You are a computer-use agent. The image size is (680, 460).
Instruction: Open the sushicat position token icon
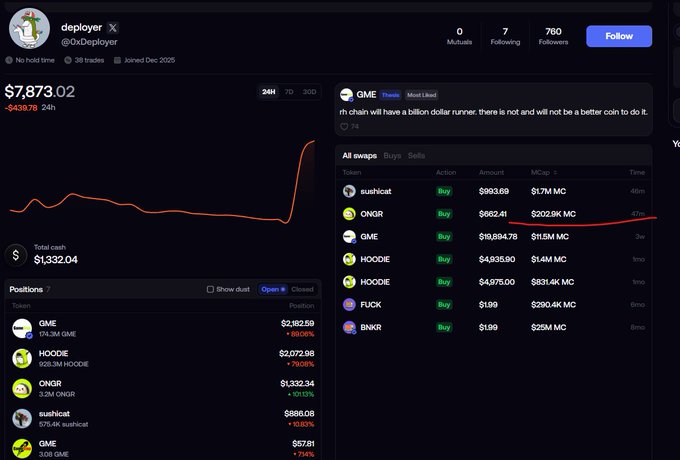click(22, 419)
